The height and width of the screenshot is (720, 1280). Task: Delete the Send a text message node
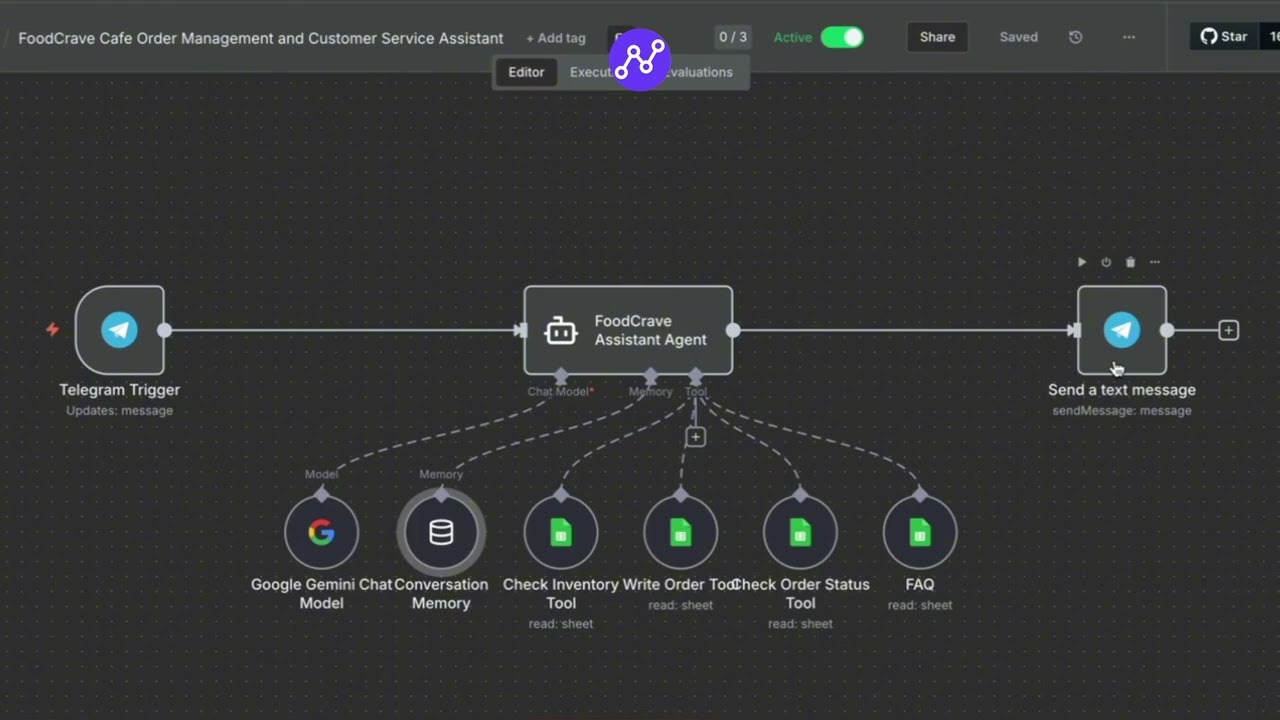tap(1130, 262)
